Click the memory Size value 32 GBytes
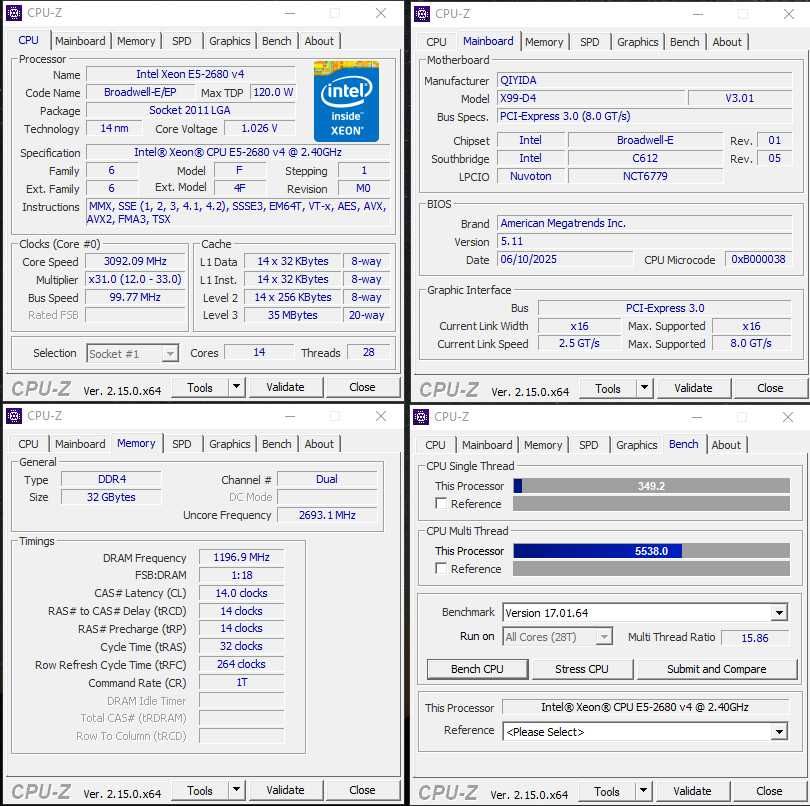810x806 pixels. pyautogui.click(x=111, y=497)
